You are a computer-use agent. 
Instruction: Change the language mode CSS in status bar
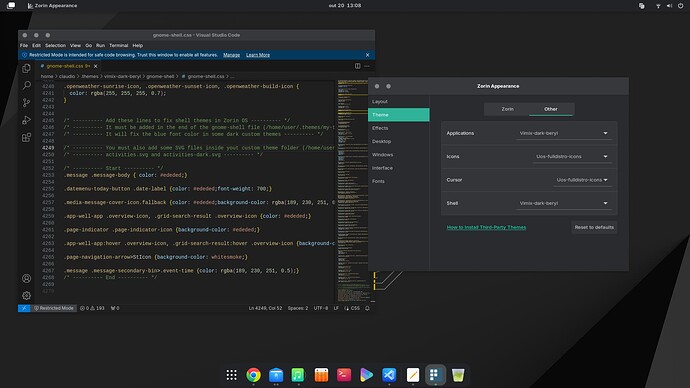pos(355,308)
